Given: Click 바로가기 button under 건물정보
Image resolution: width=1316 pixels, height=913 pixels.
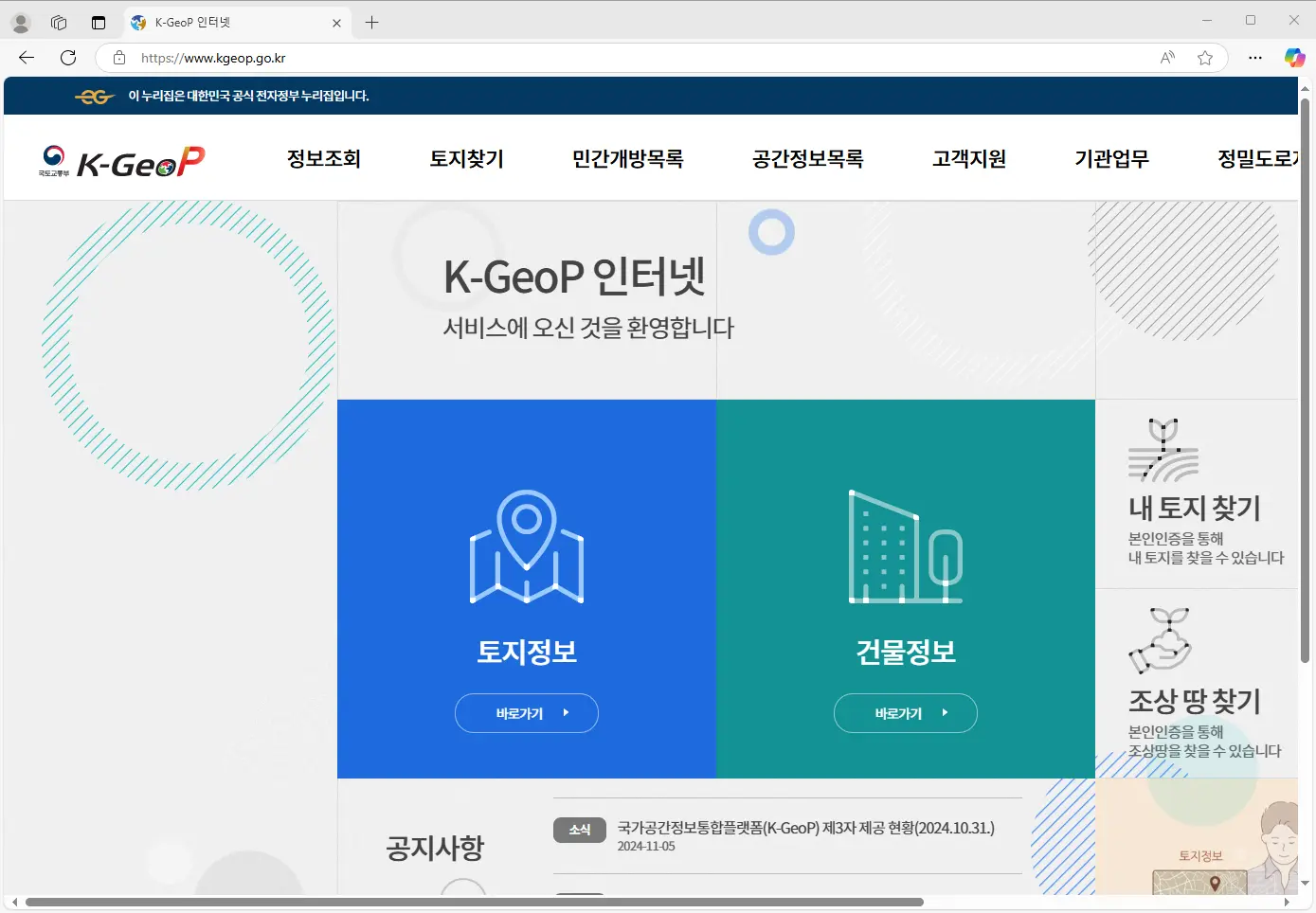Looking at the screenshot, I should 906,713.
